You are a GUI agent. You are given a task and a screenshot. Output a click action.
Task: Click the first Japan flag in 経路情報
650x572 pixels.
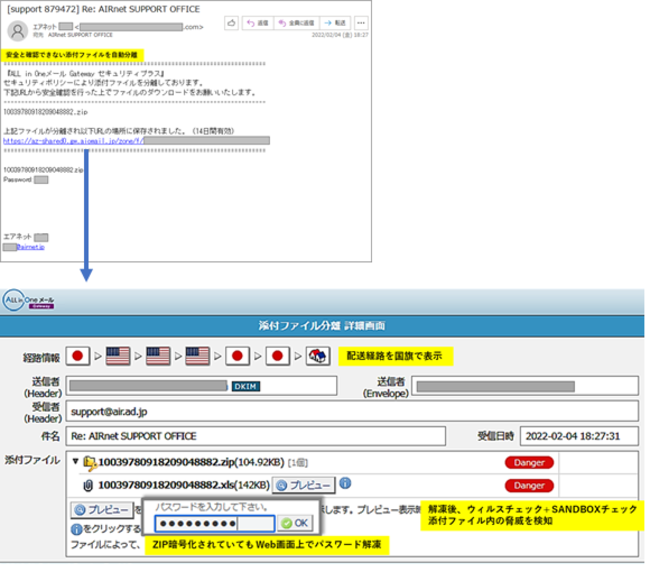point(78,356)
